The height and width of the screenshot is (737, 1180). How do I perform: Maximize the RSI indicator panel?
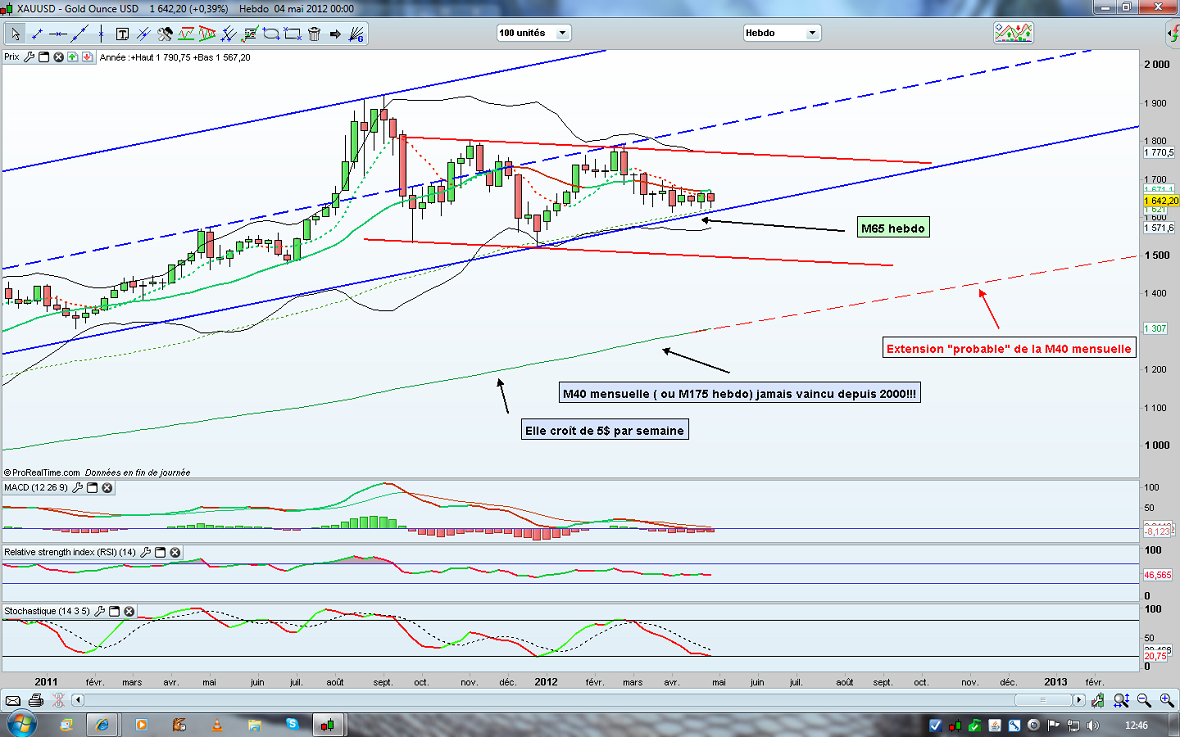tap(159, 552)
